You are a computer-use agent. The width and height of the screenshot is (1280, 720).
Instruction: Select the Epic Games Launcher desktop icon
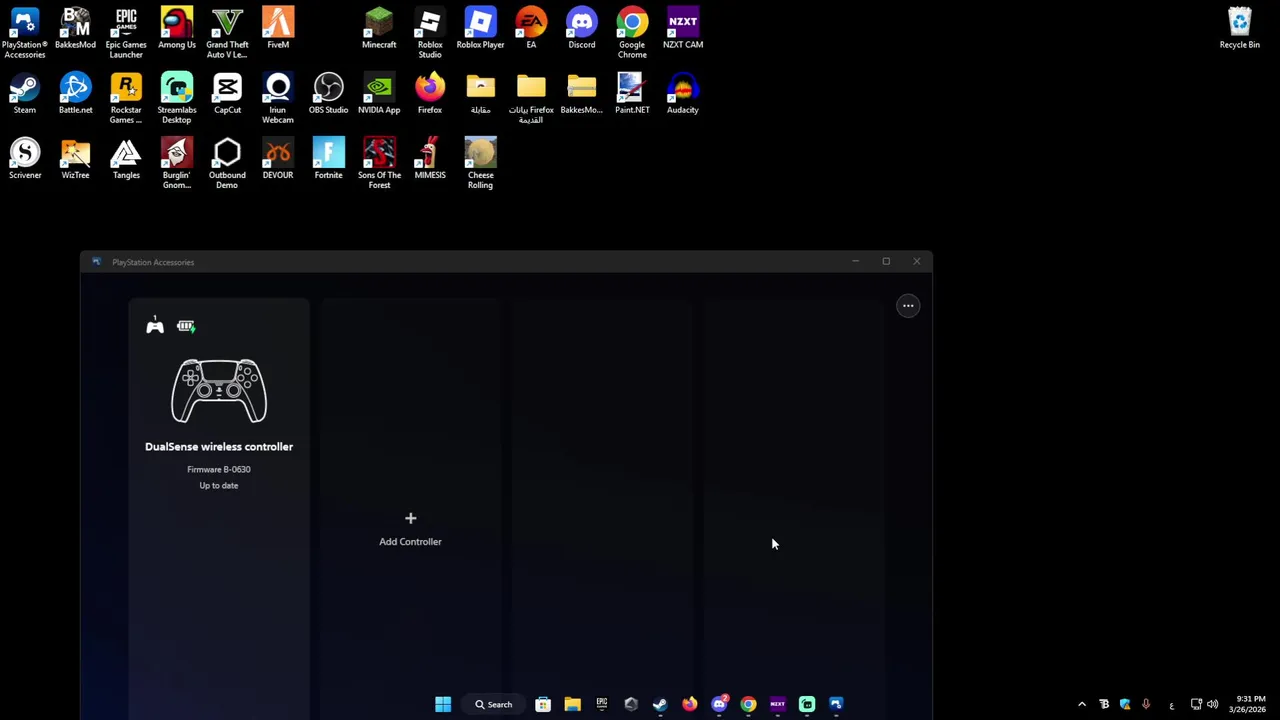pos(126,33)
